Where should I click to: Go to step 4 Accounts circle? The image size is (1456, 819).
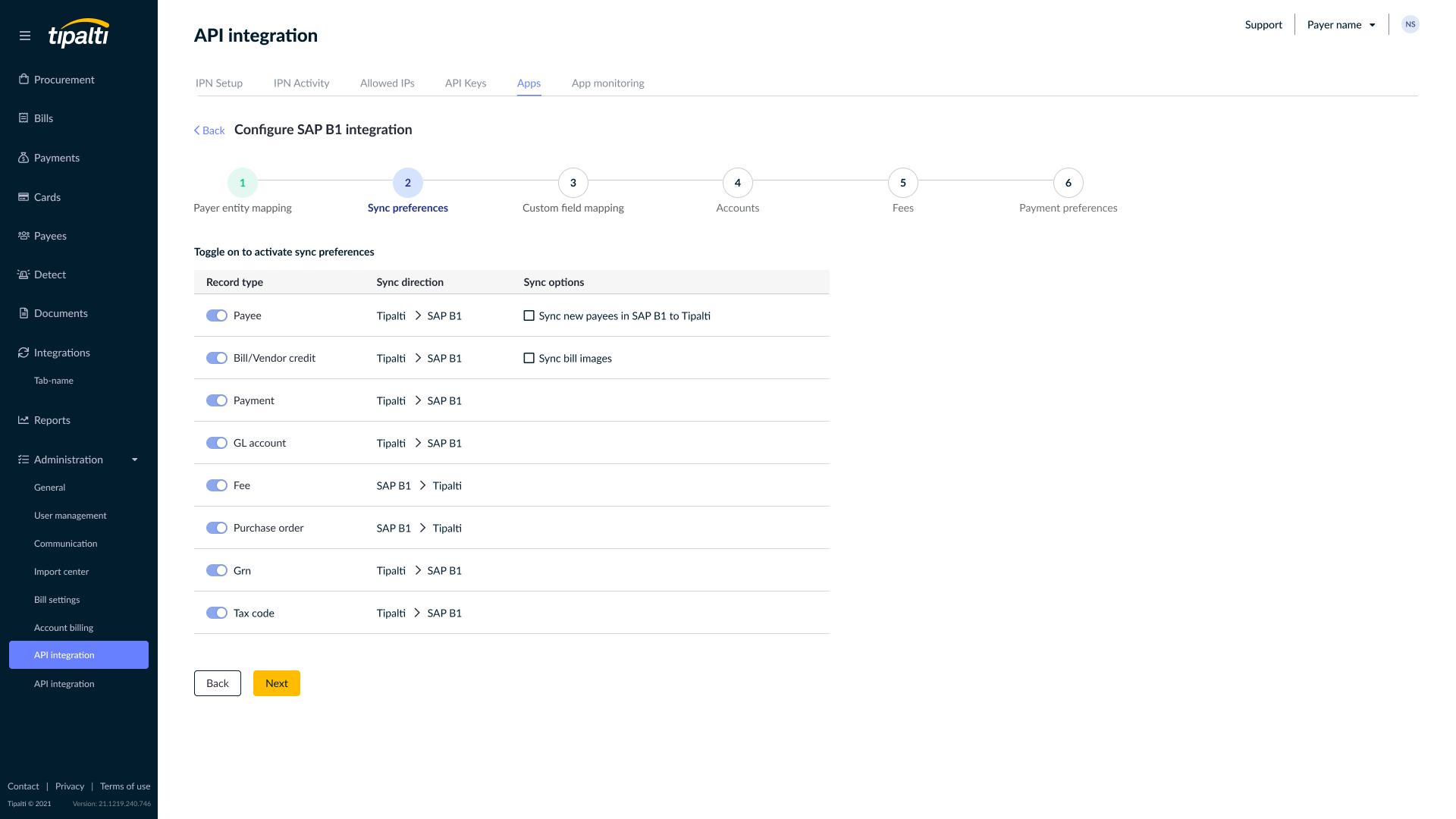tap(737, 183)
